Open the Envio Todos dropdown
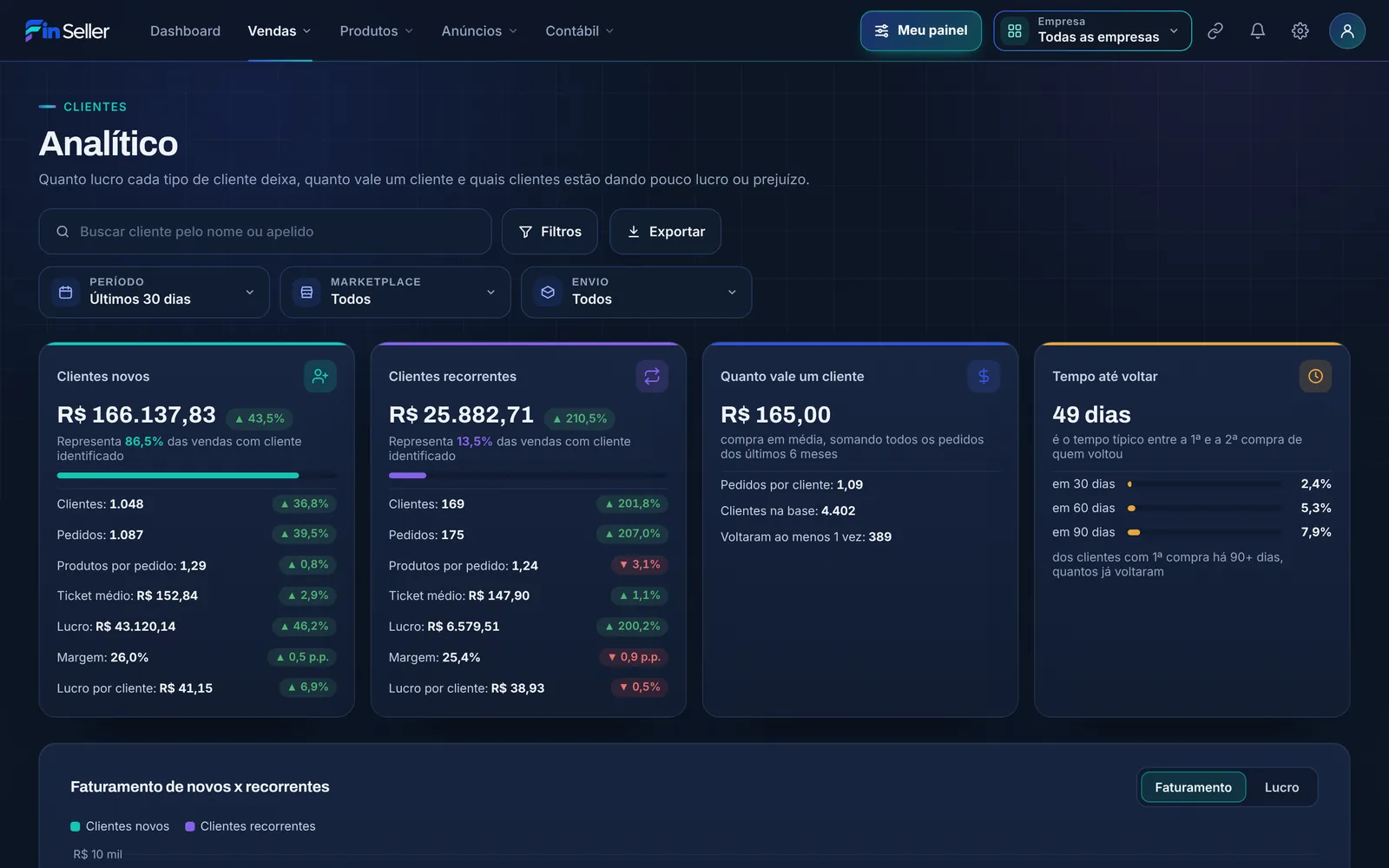The height and width of the screenshot is (868, 1389). tap(636, 292)
